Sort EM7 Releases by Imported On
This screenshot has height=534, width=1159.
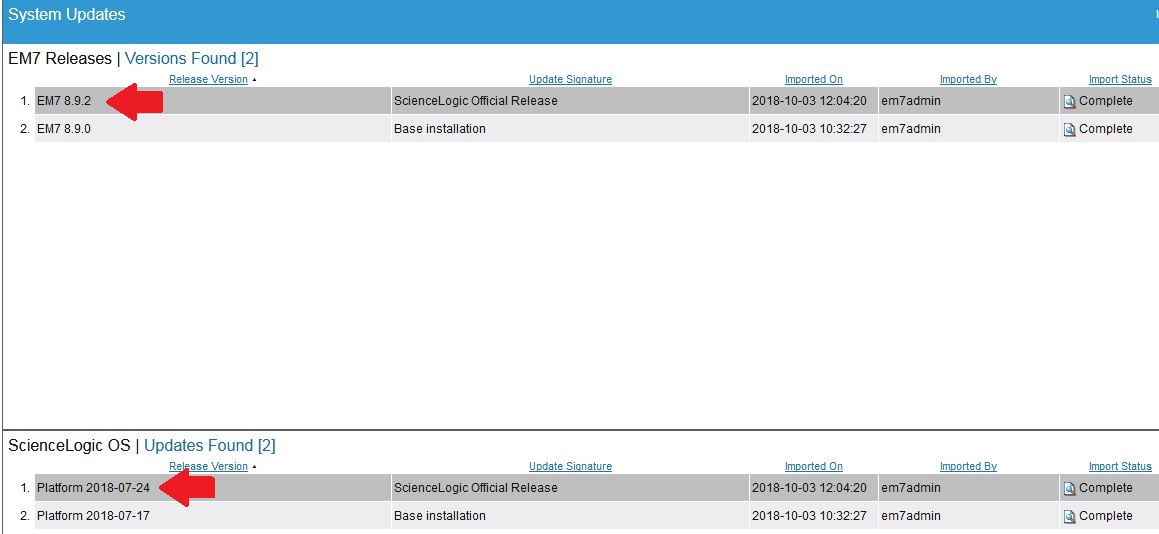point(813,80)
